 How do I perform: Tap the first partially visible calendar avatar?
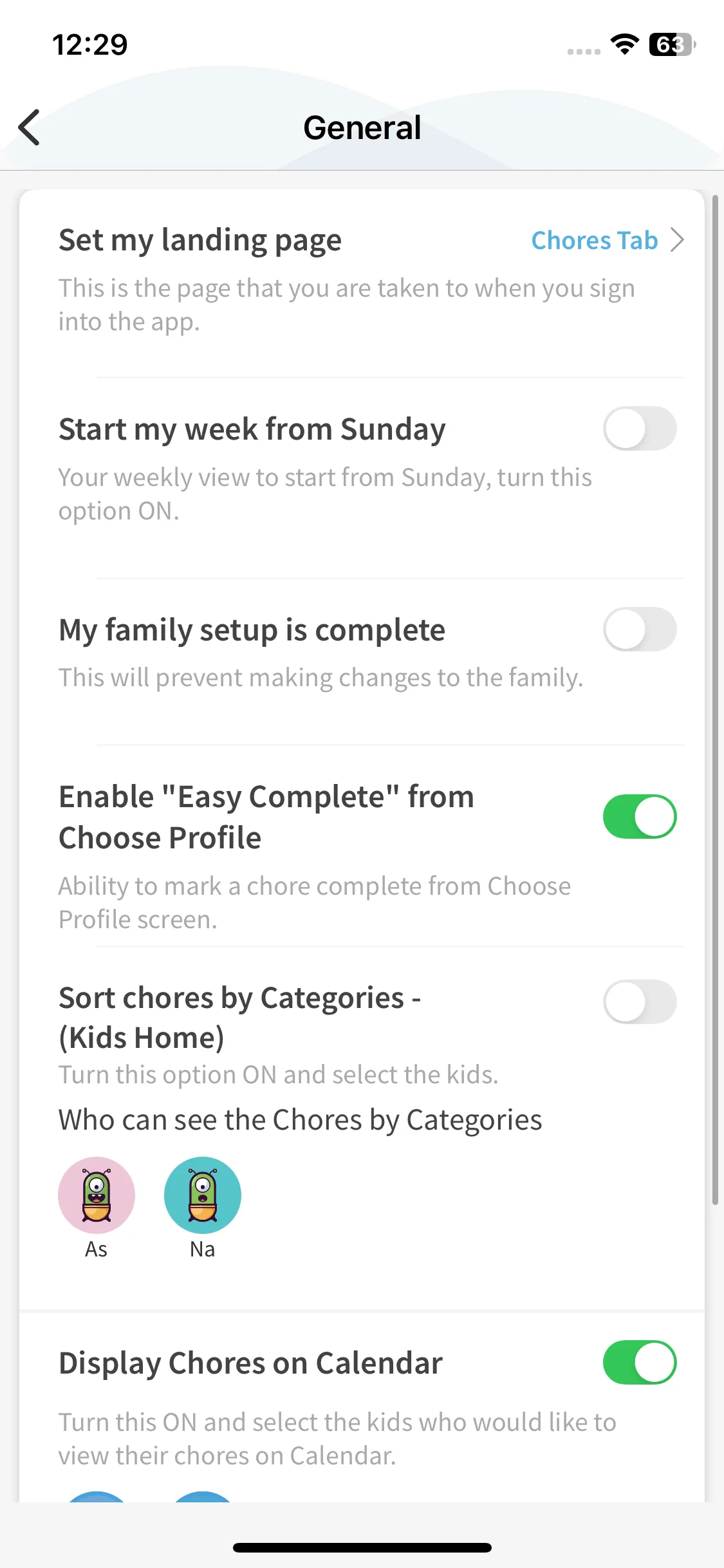click(97, 1497)
